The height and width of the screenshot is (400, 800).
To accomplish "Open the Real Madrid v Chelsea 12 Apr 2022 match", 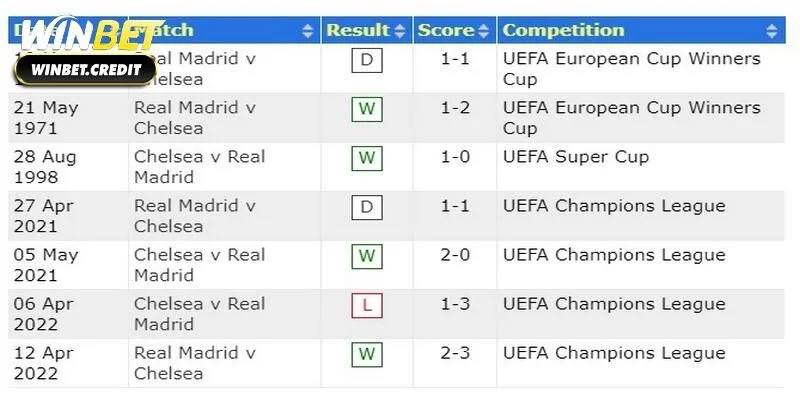I will pos(194,363).
